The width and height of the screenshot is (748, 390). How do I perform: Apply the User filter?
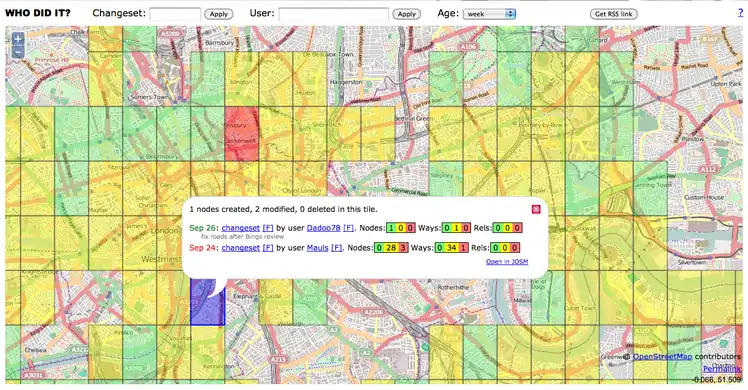click(x=407, y=14)
